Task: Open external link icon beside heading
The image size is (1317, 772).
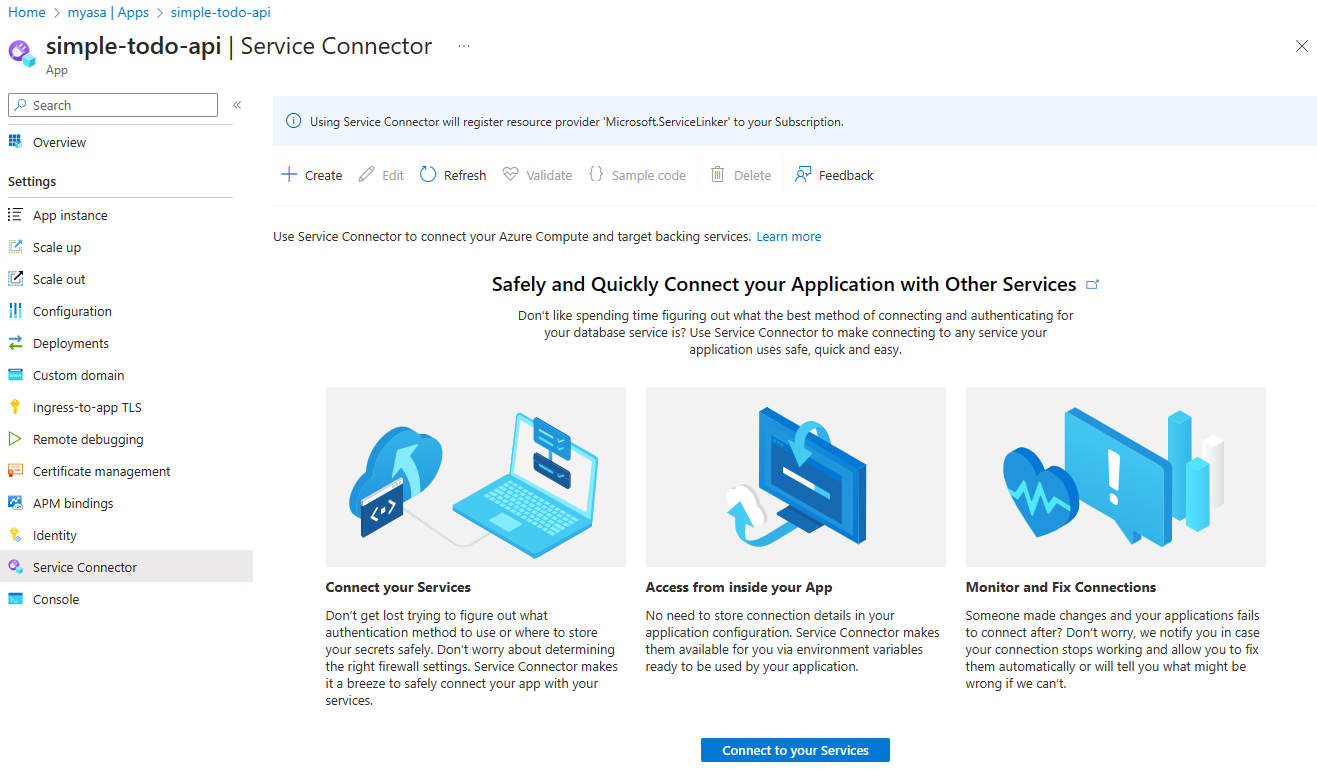Action: click(x=1092, y=285)
